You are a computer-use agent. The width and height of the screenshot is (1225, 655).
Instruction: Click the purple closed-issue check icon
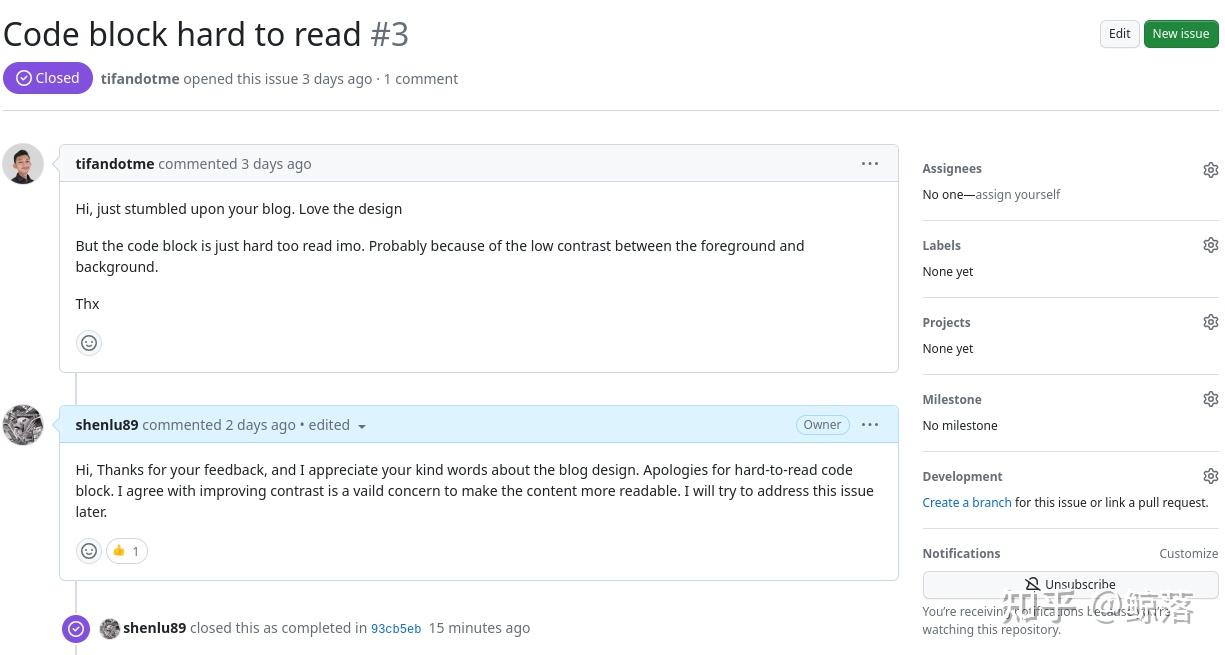coord(76,628)
